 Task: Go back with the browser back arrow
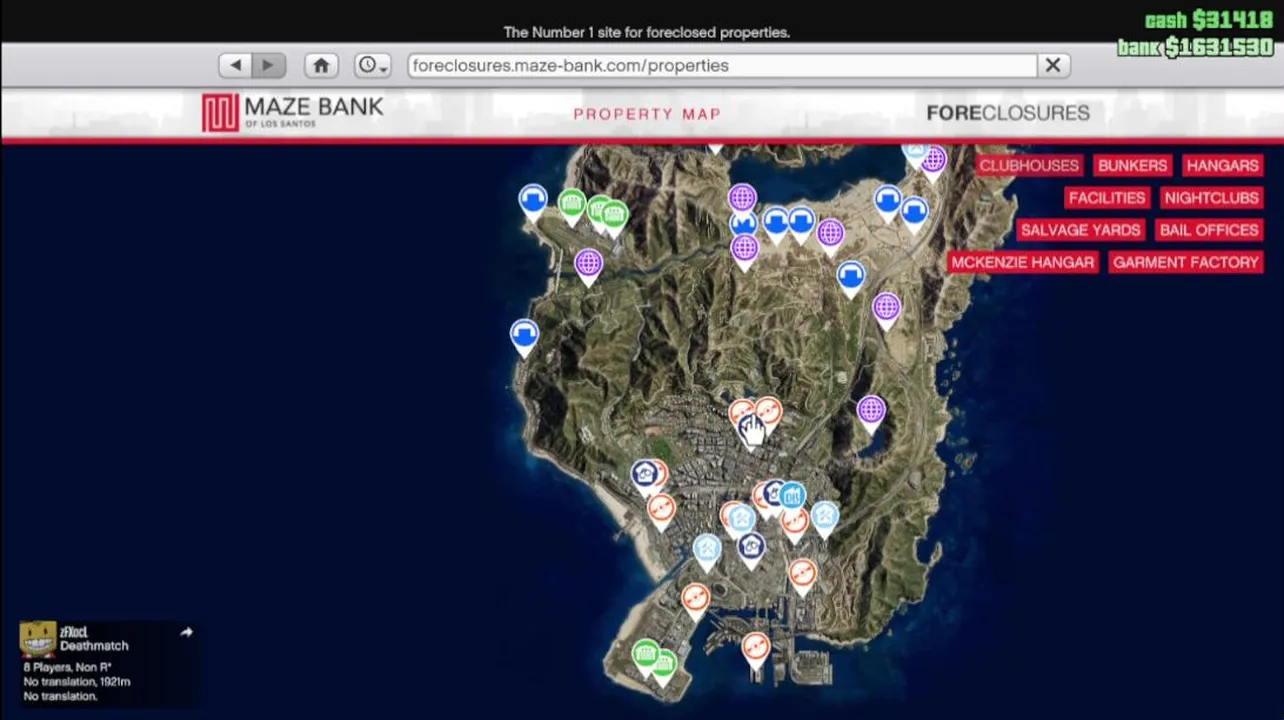click(x=235, y=65)
